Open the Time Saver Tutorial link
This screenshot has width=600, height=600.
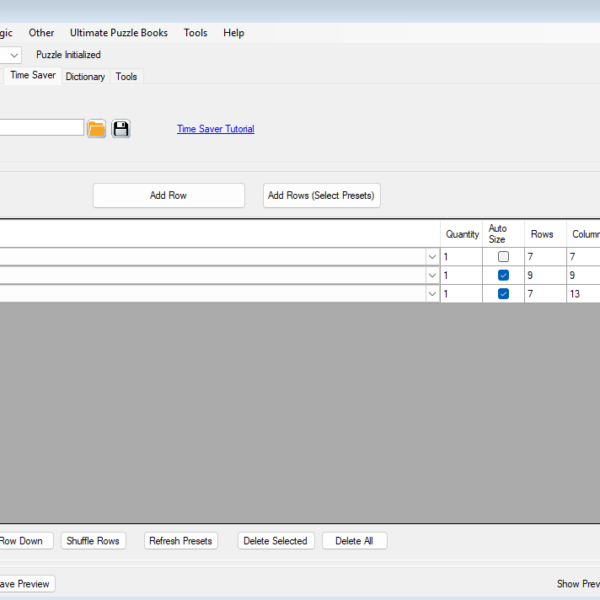pos(215,129)
